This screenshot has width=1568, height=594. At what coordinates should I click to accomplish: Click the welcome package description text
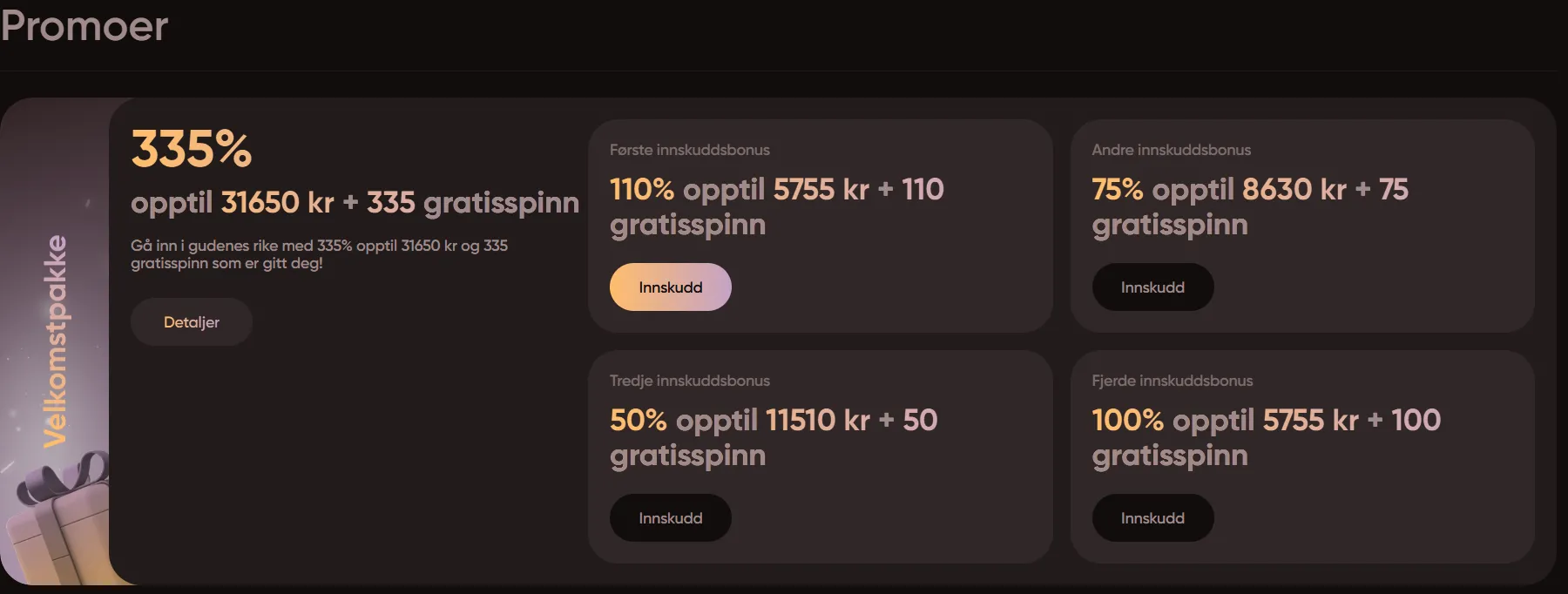tap(320, 254)
